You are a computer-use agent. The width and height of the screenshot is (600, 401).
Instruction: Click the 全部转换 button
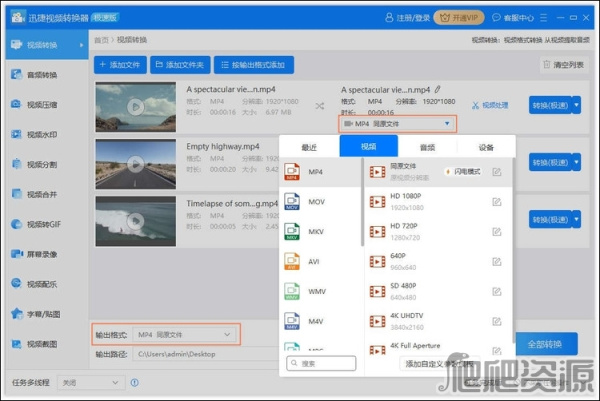click(546, 344)
